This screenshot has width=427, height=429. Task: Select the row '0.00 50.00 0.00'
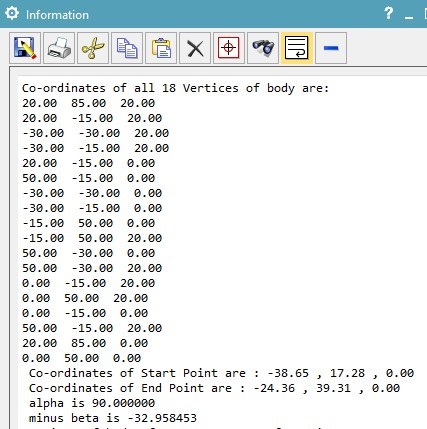click(x=82, y=358)
